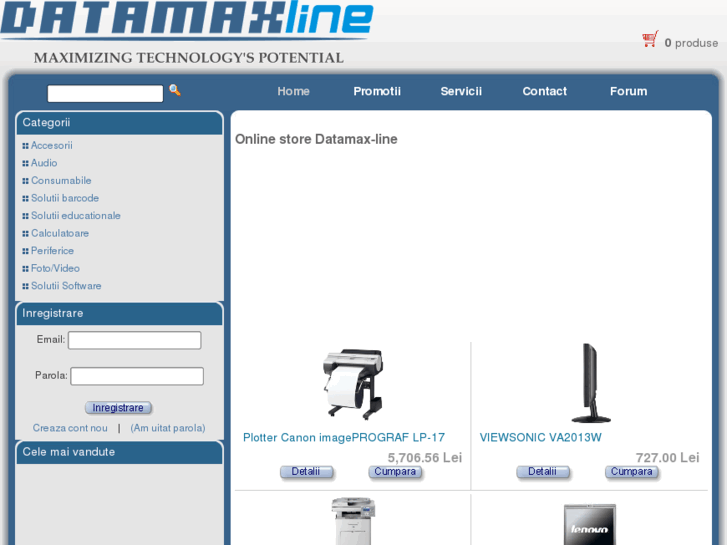View Detalii for VIEWSONIC VA2013W
Image resolution: width=727 pixels, height=545 pixels.
click(542, 472)
